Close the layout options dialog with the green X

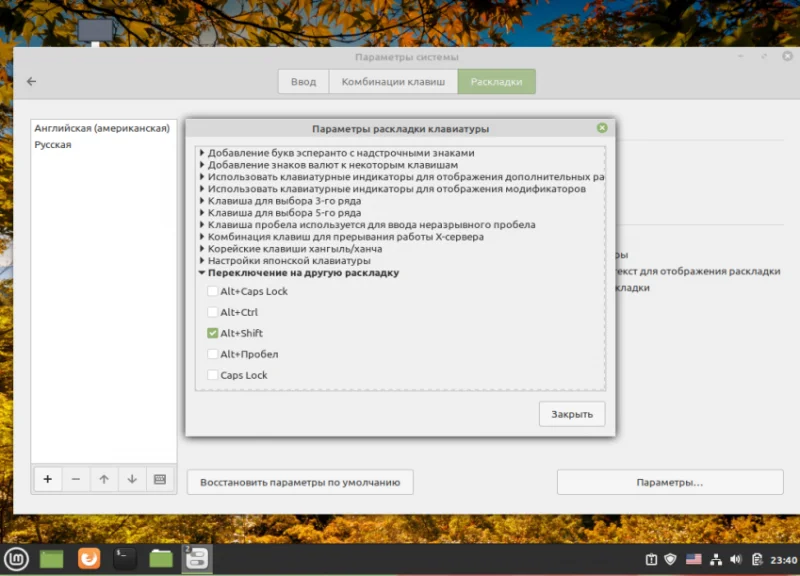pos(602,128)
